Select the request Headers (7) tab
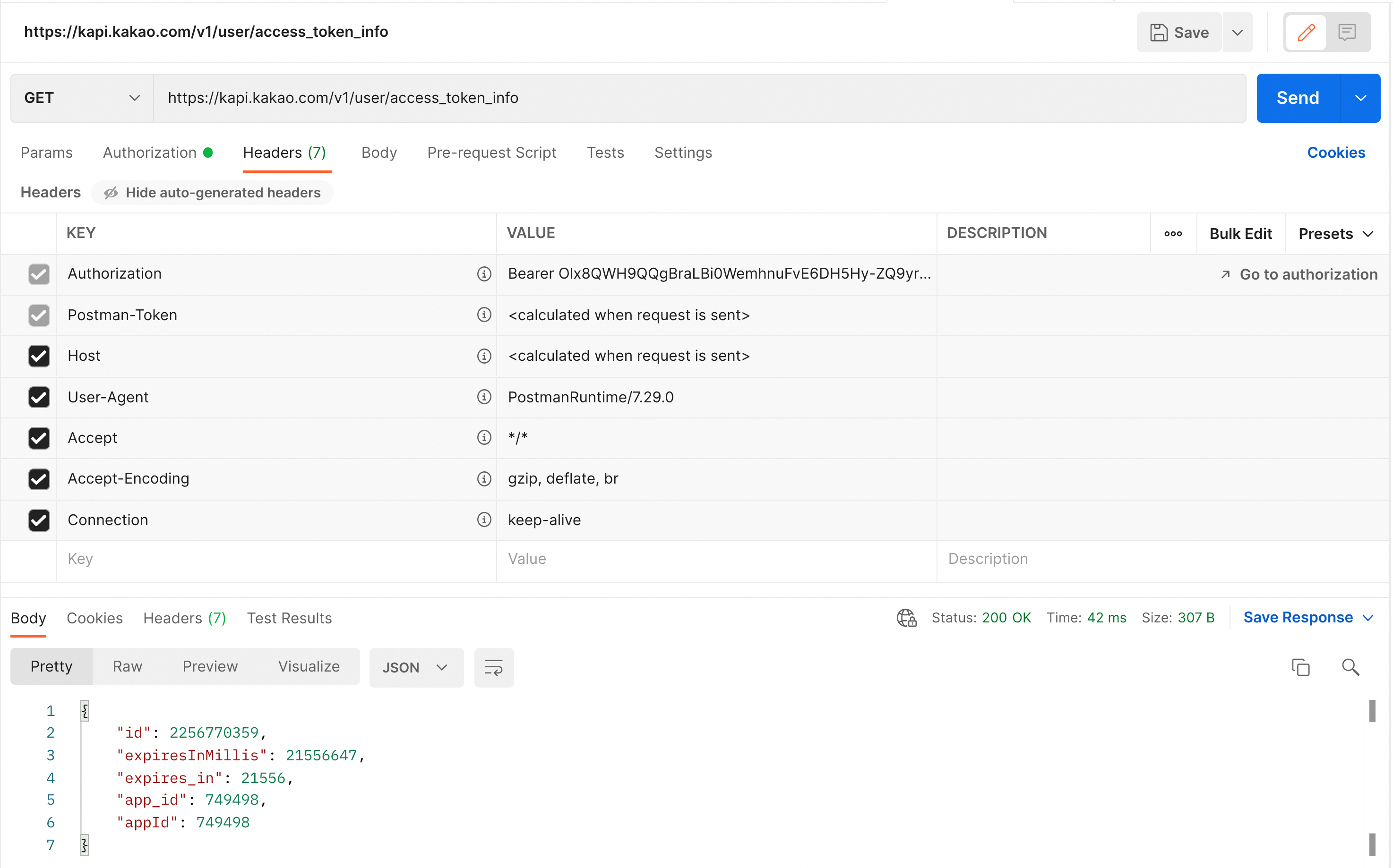This screenshot has width=1393, height=868. [284, 153]
